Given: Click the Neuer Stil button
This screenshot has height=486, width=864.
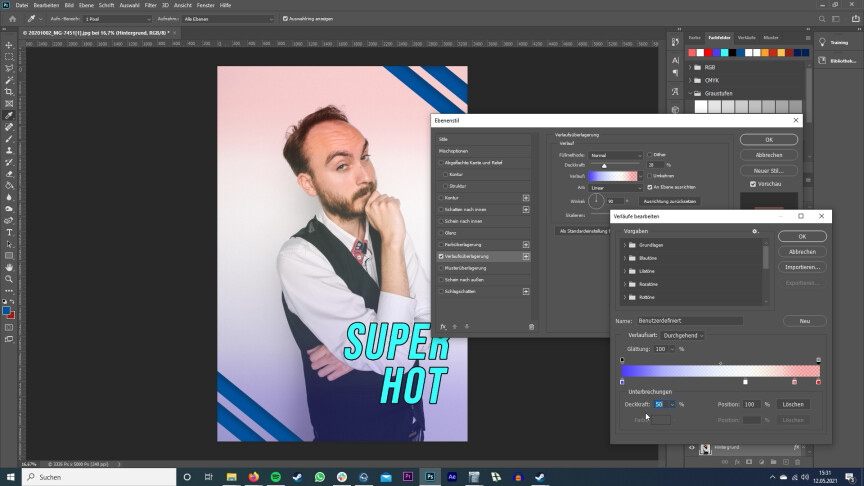Looking at the screenshot, I should pyautogui.click(x=769, y=170).
